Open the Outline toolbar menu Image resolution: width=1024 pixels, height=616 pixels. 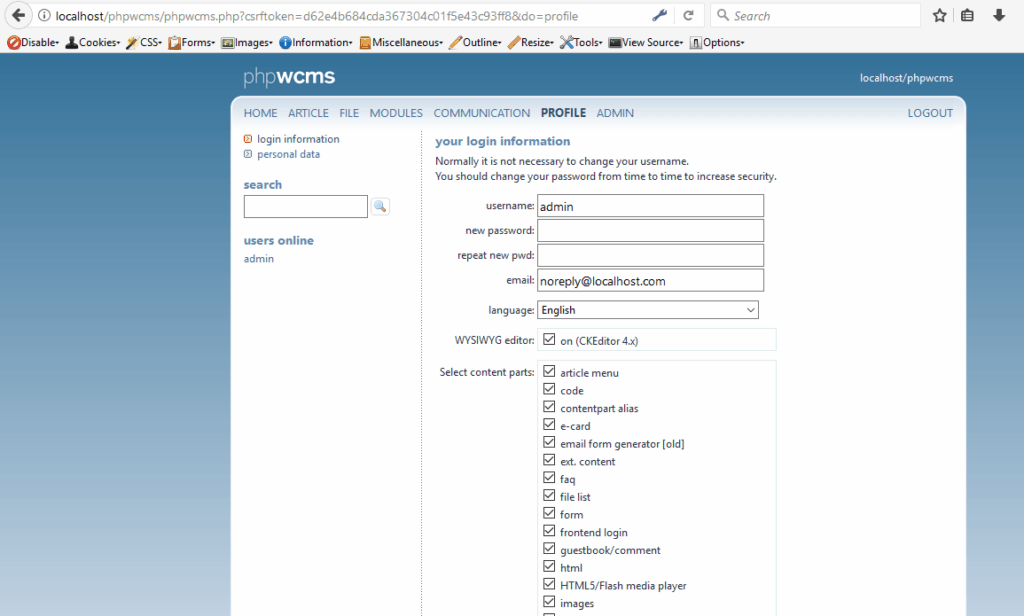pyautogui.click(x=475, y=42)
